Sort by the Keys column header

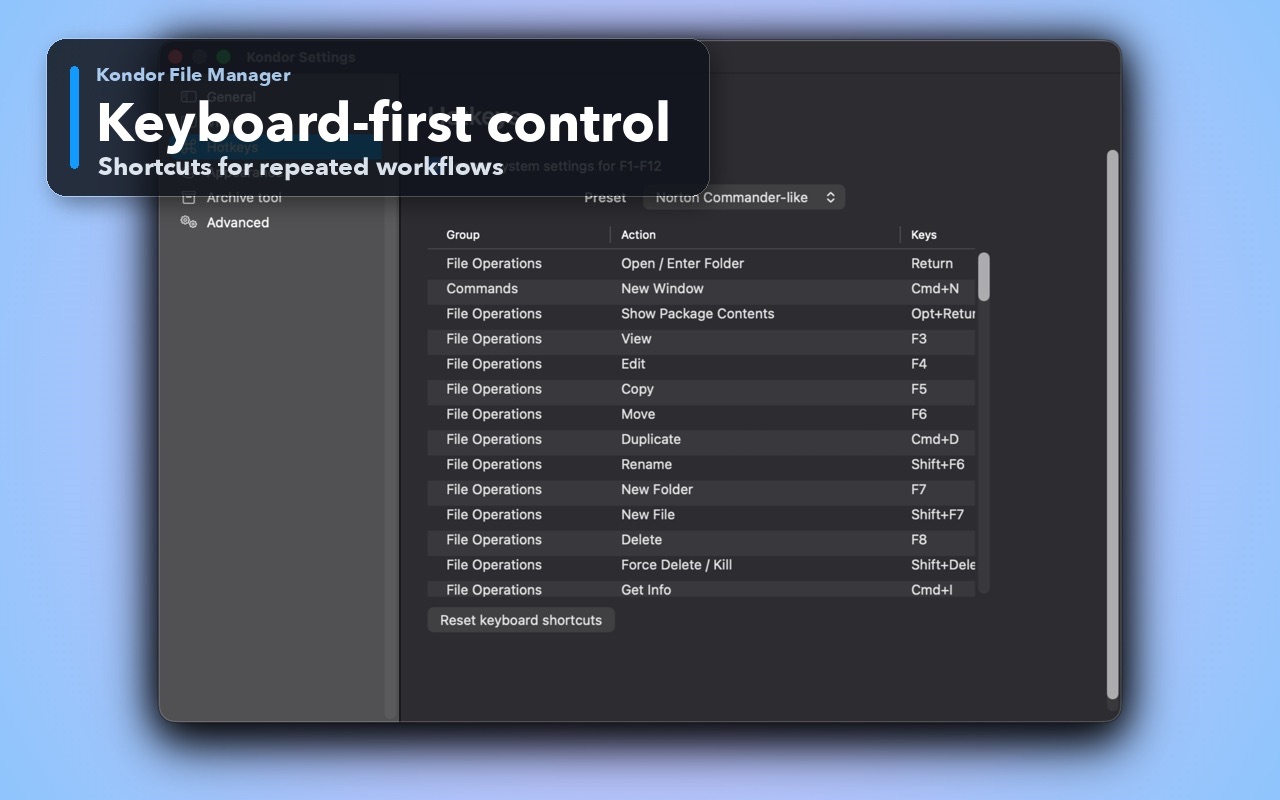[924, 235]
